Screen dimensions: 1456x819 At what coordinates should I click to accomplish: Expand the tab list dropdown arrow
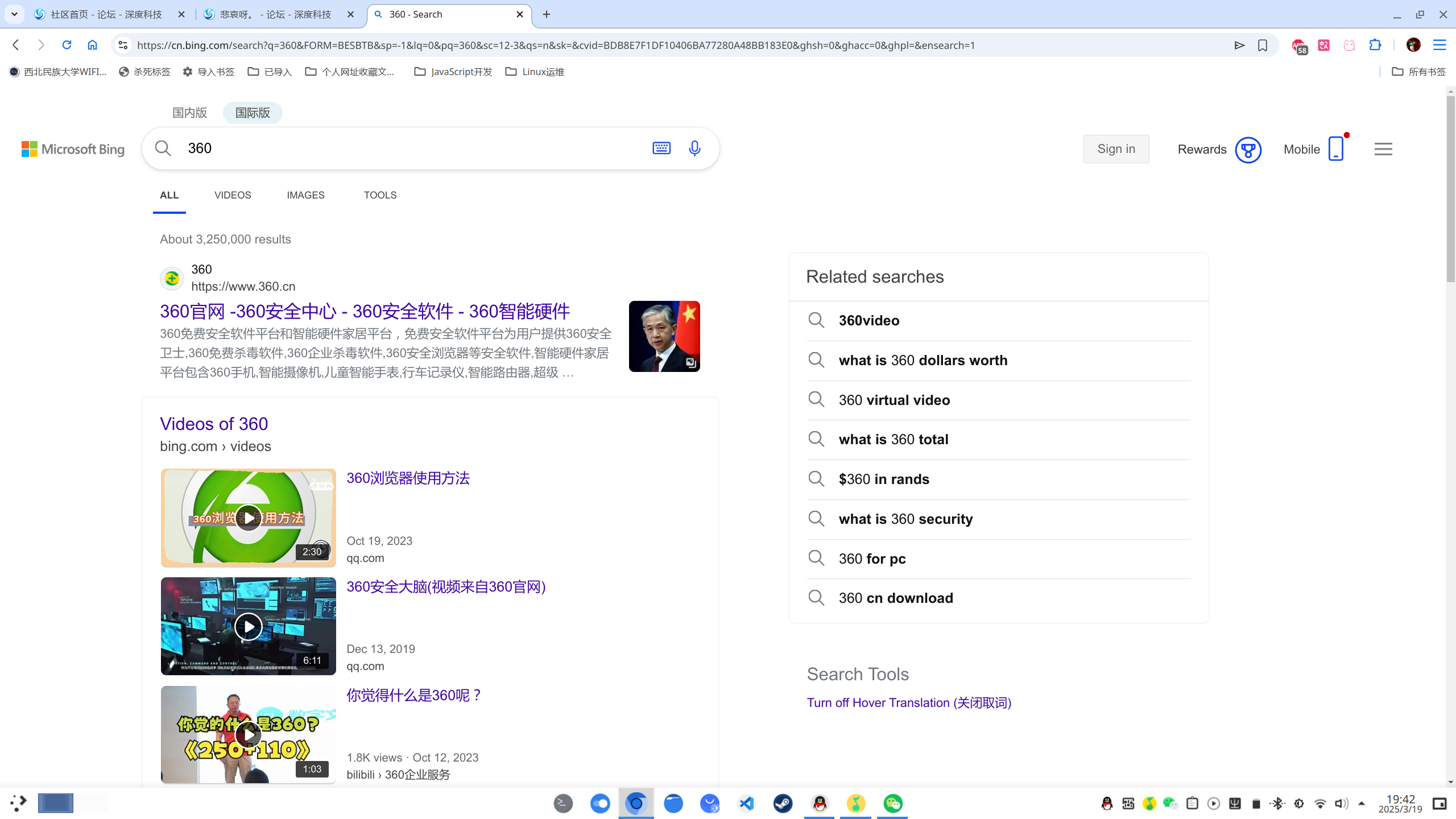pos(14,14)
